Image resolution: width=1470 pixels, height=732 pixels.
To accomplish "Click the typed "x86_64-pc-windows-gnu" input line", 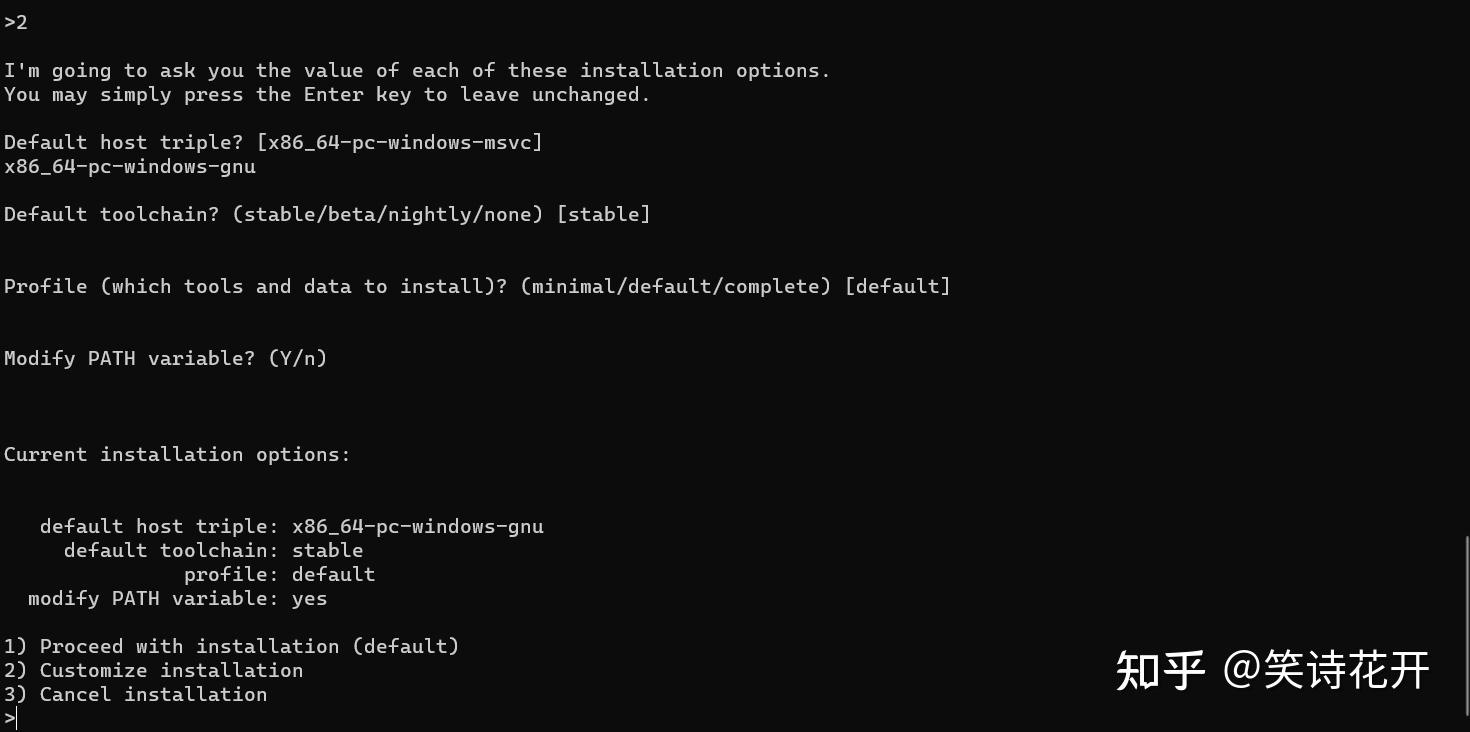I will click(130, 166).
